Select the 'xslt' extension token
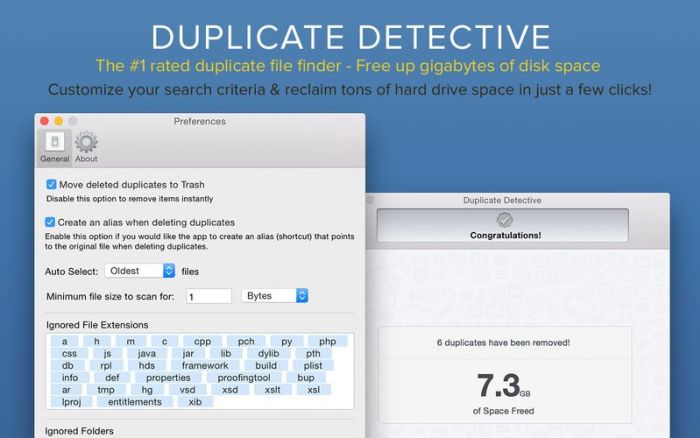Image resolution: width=700 pixels, height=438 pixels. (x=272, y=389)
